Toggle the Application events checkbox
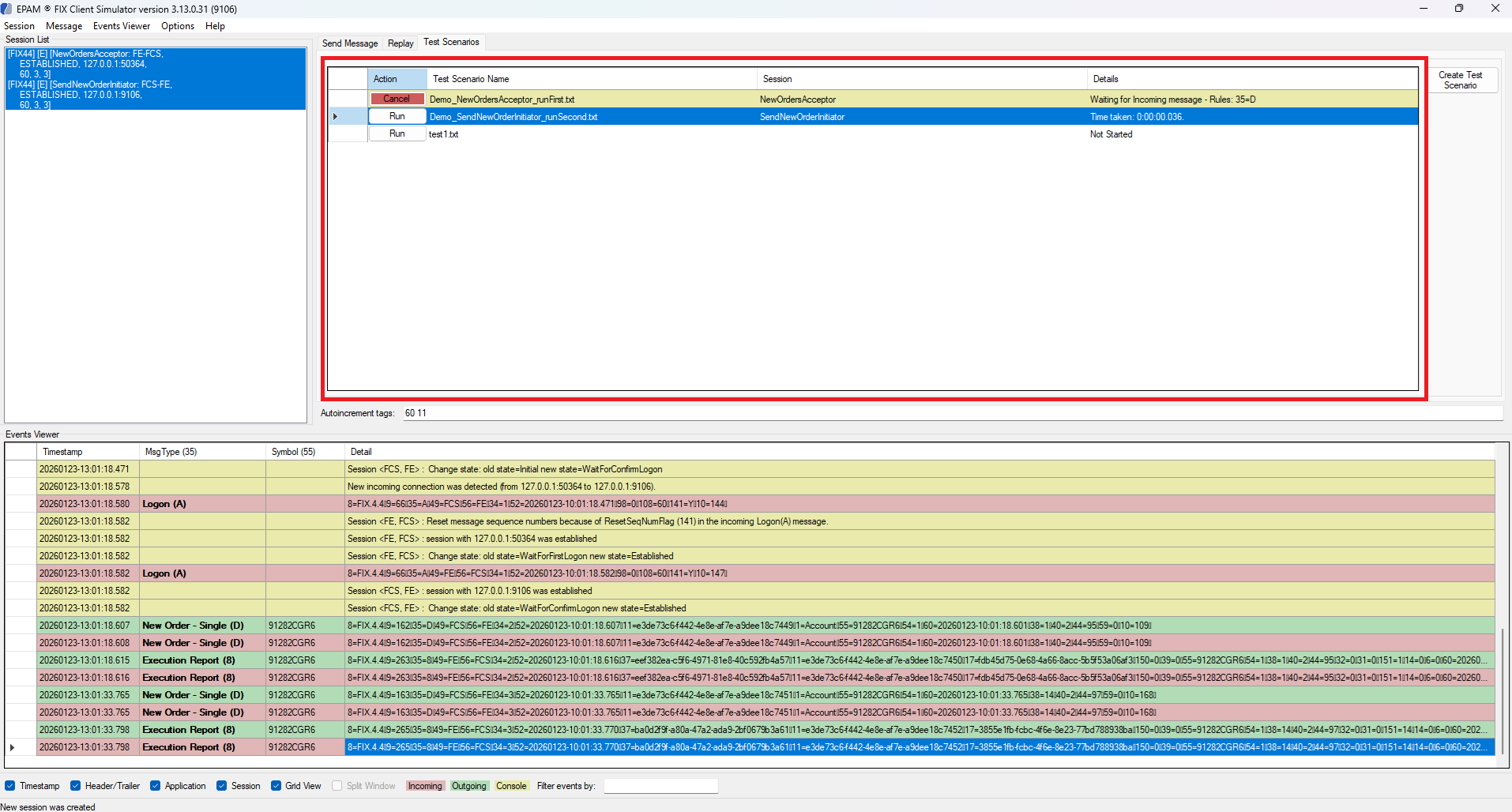The height and width of the screenshot is (812, 1512). coord(156,786)
